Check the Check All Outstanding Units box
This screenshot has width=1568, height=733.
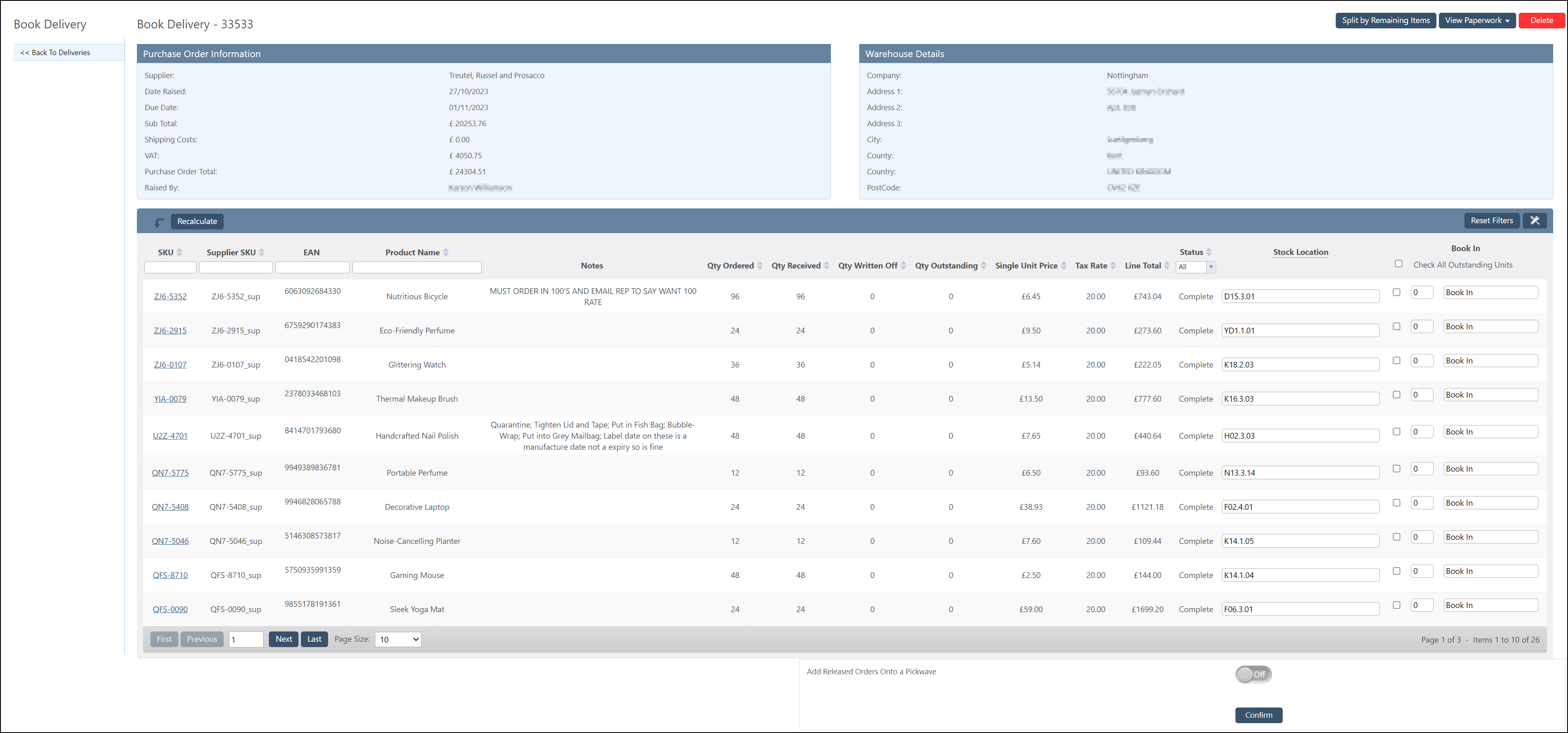[x=1399, y=264]
